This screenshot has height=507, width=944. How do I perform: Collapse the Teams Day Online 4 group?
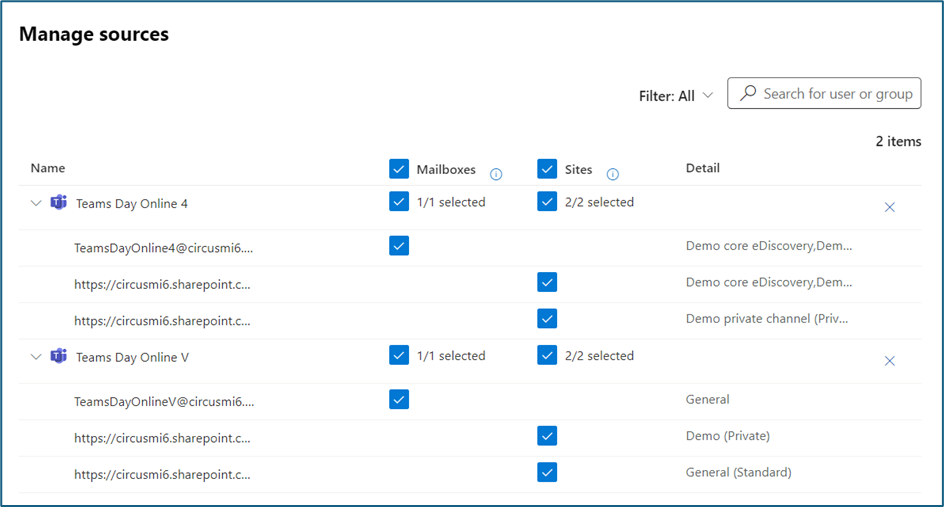(x=37, y=204)
